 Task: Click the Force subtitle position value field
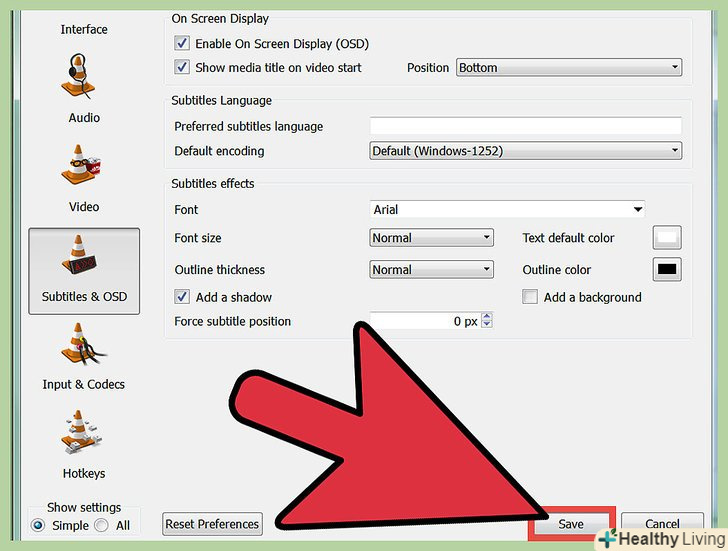(x=425, y=321)
